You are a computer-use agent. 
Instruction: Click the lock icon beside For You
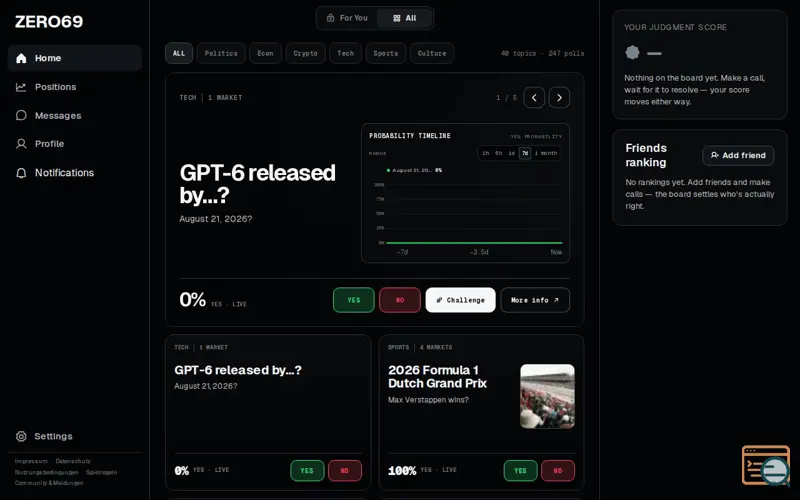pos(331,18)
